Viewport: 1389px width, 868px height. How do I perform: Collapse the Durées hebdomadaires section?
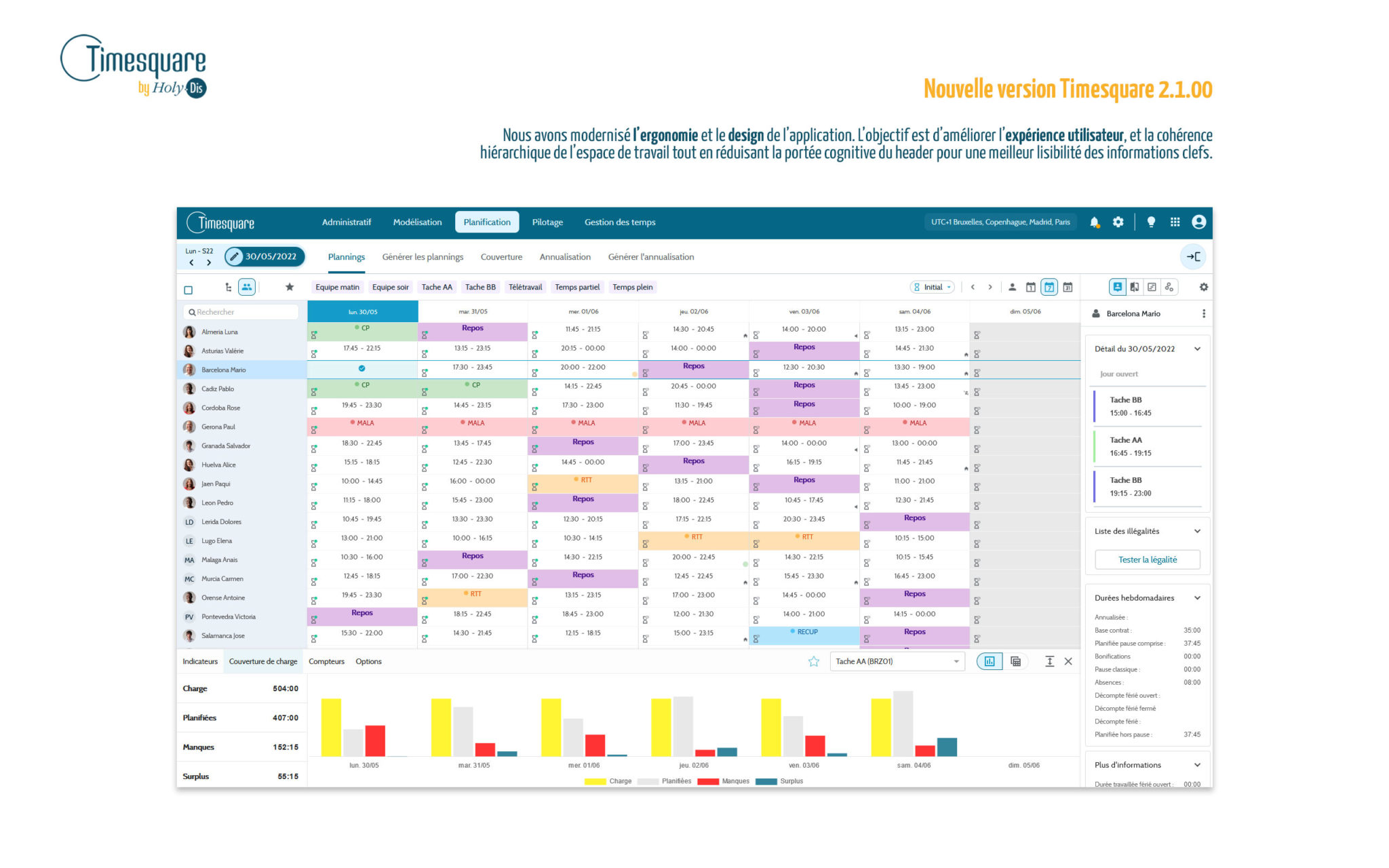click(x=1197, y=597)
